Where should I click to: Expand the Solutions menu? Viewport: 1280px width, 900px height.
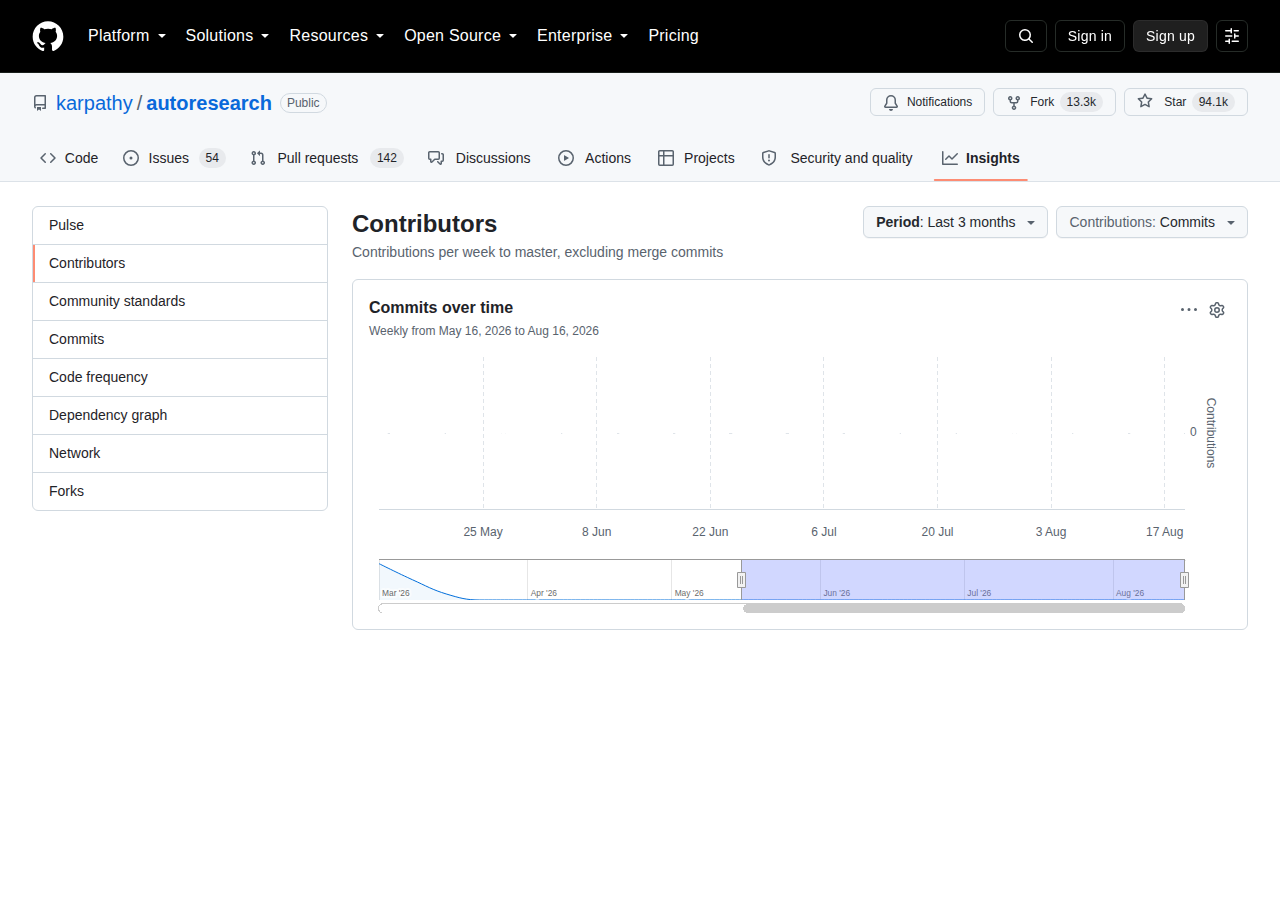(x=227, y=36)
